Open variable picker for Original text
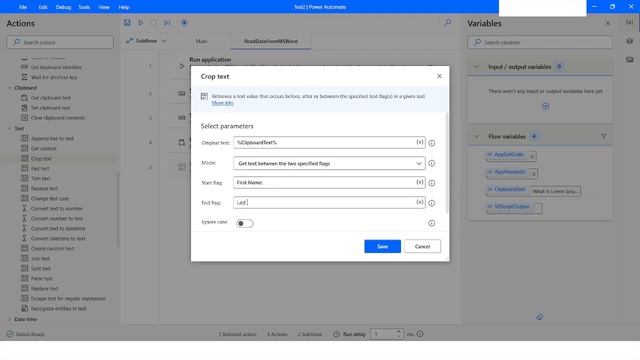Viewport: 640px width, 360px height. 420,142
